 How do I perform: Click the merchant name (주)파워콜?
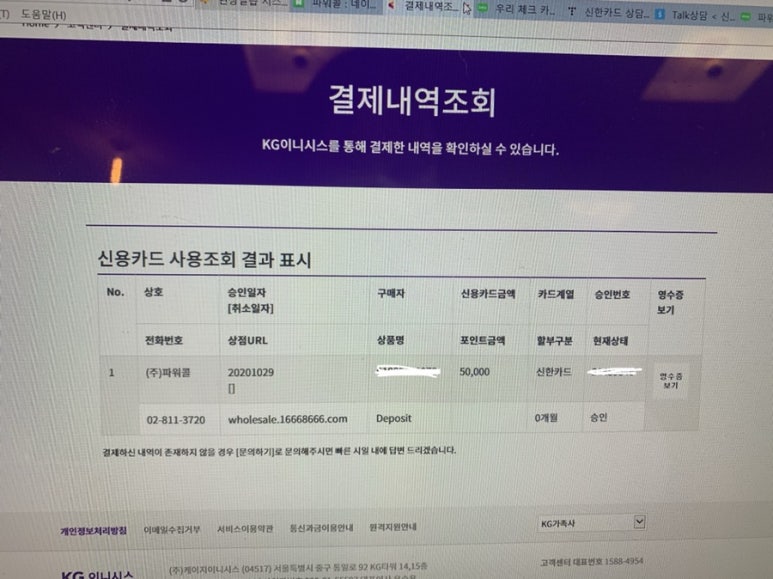[x=168, y=373]
